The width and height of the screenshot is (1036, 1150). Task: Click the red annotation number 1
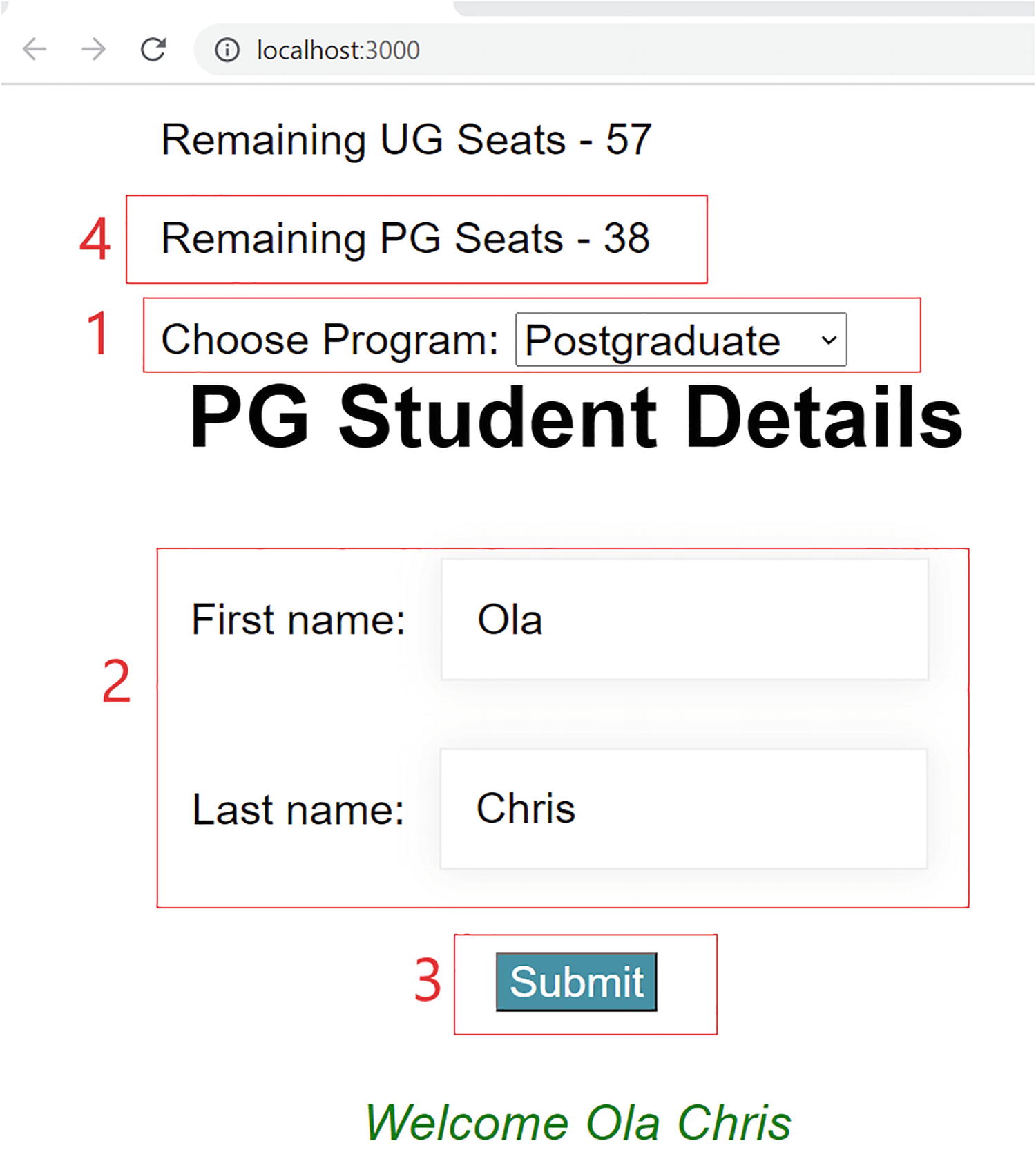pos(98,334)
